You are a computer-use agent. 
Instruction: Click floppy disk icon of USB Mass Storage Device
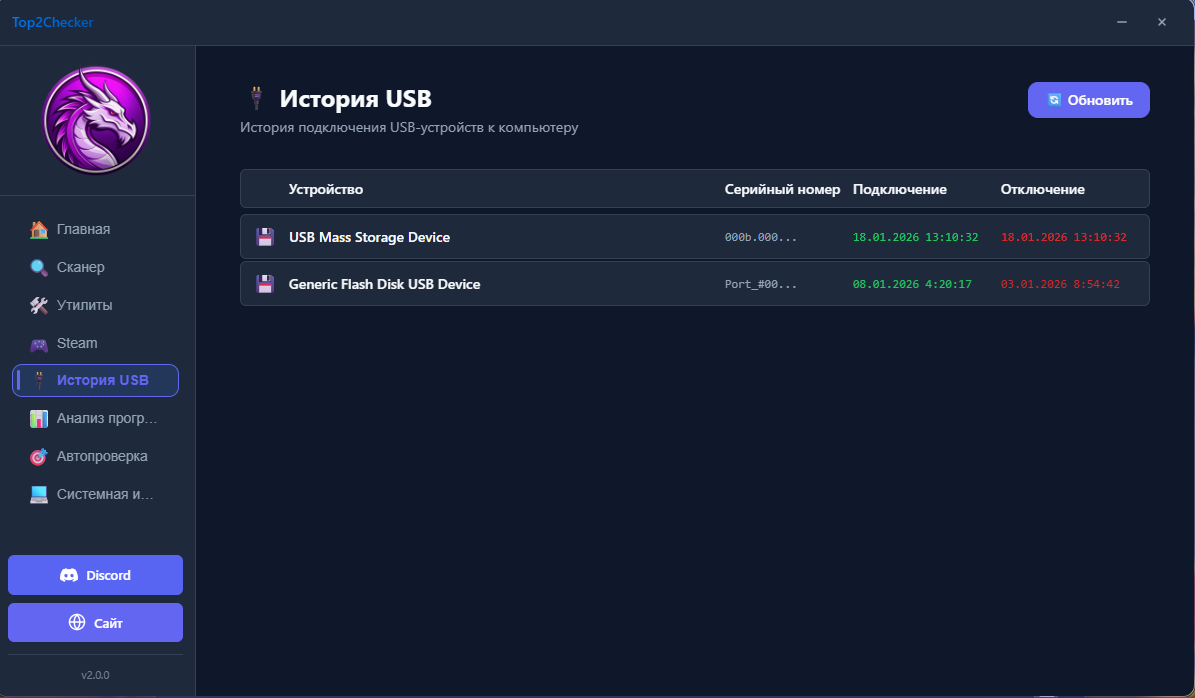pyautogui.click(x=265, y=238)
